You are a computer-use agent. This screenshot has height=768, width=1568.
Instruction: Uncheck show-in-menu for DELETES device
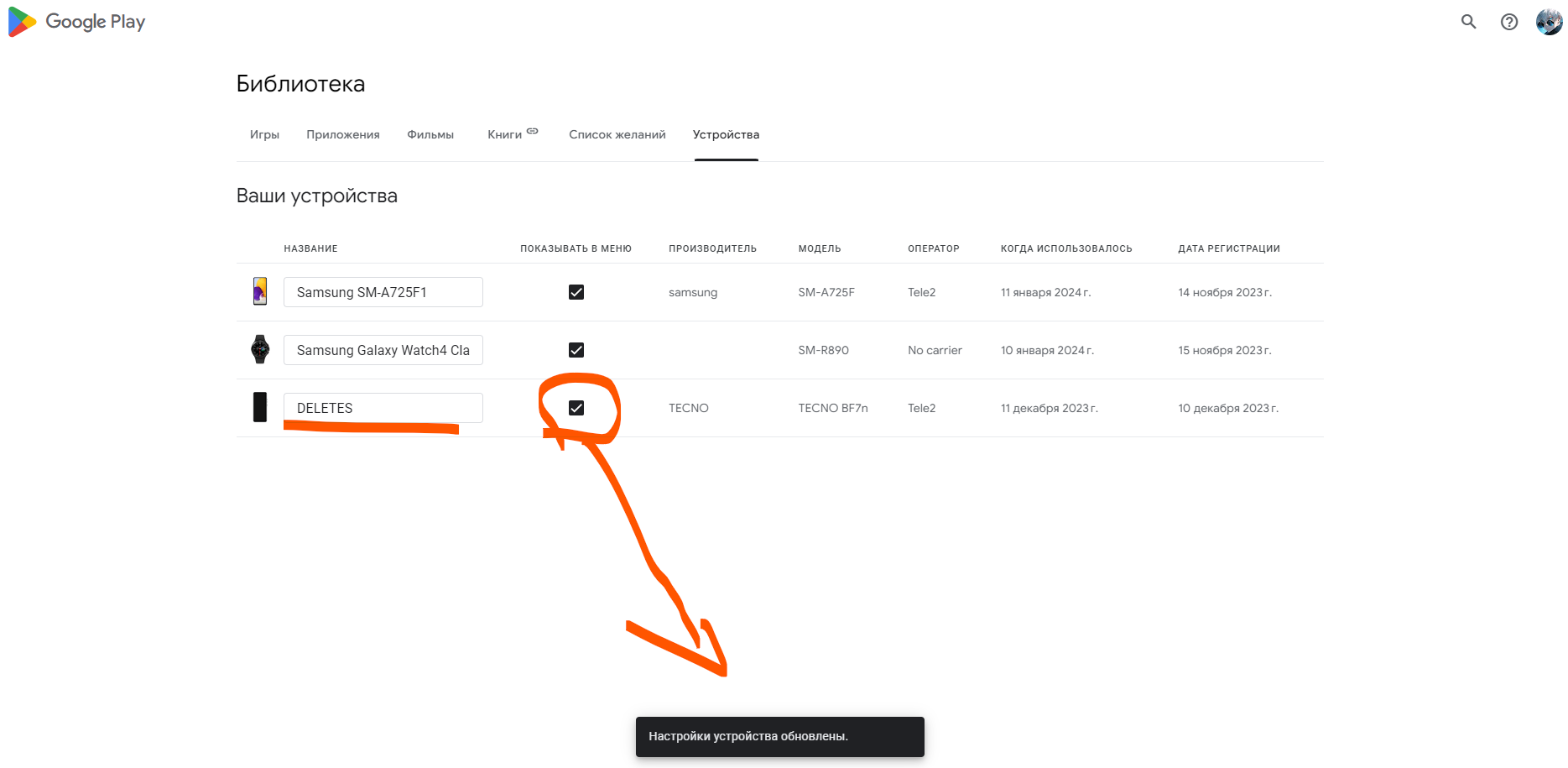[x=576, y=408]
